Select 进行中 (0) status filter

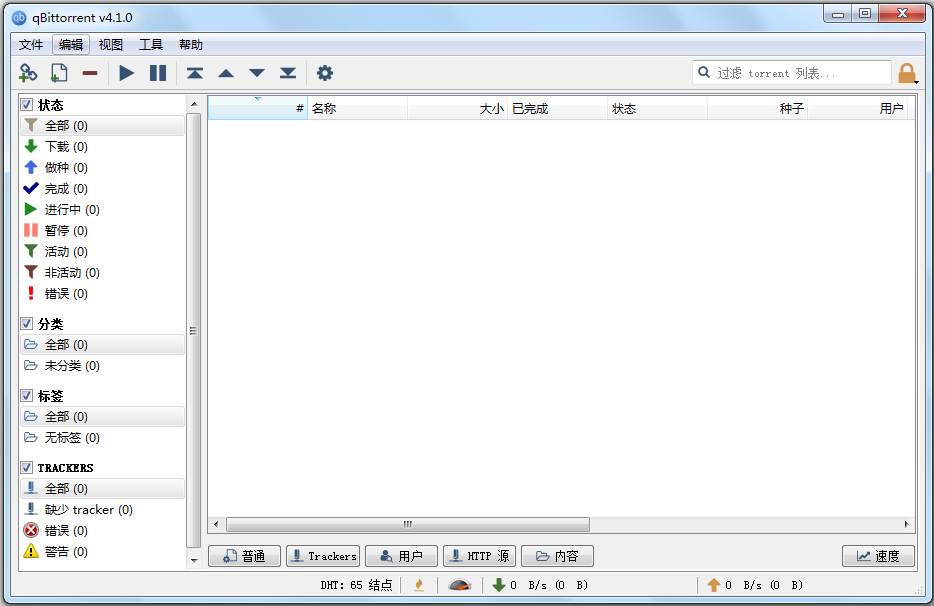[x=102, y=209]
